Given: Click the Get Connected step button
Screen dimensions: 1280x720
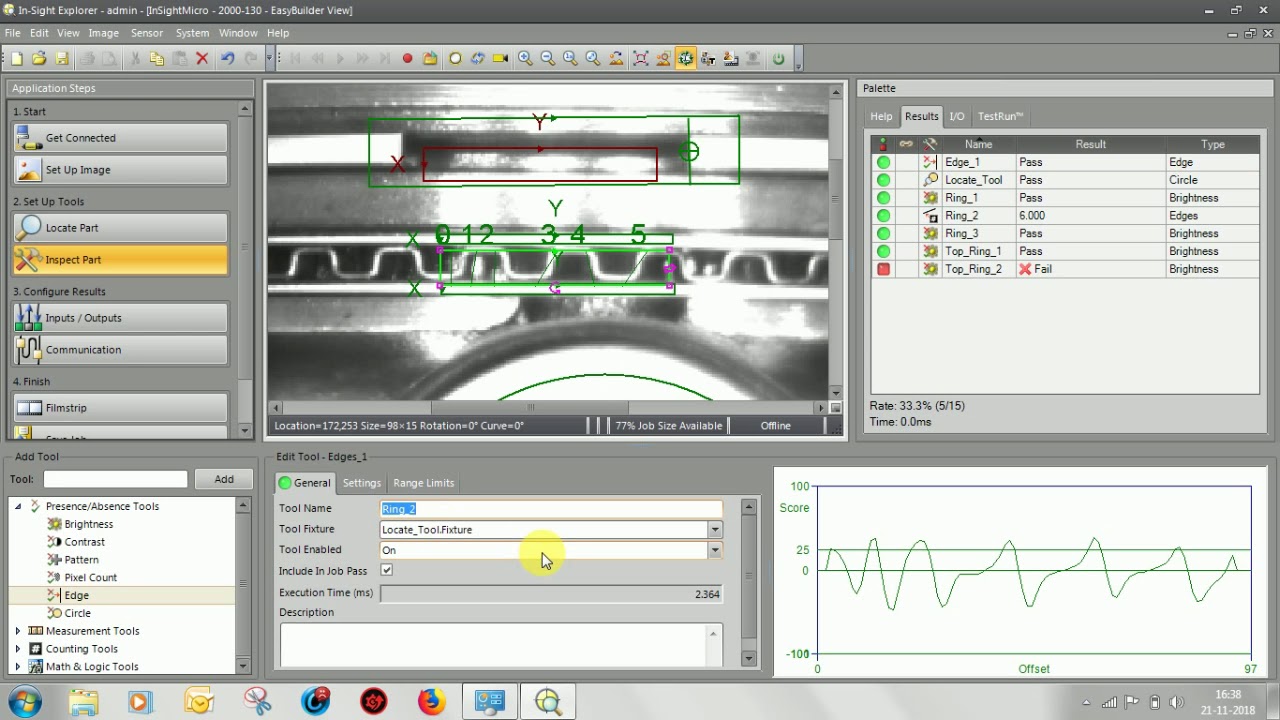Looking at the screenshot, I should 121,138.
